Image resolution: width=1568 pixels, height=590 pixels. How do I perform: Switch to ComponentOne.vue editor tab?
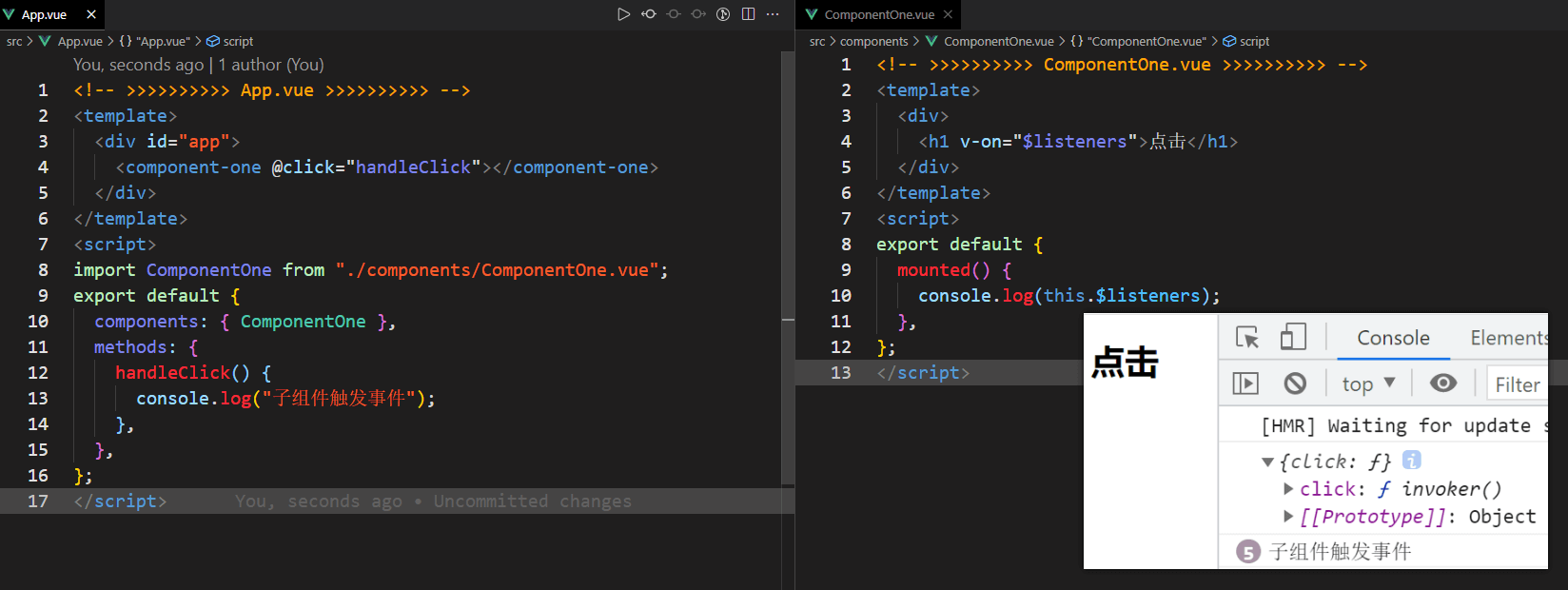pos(878,14)
